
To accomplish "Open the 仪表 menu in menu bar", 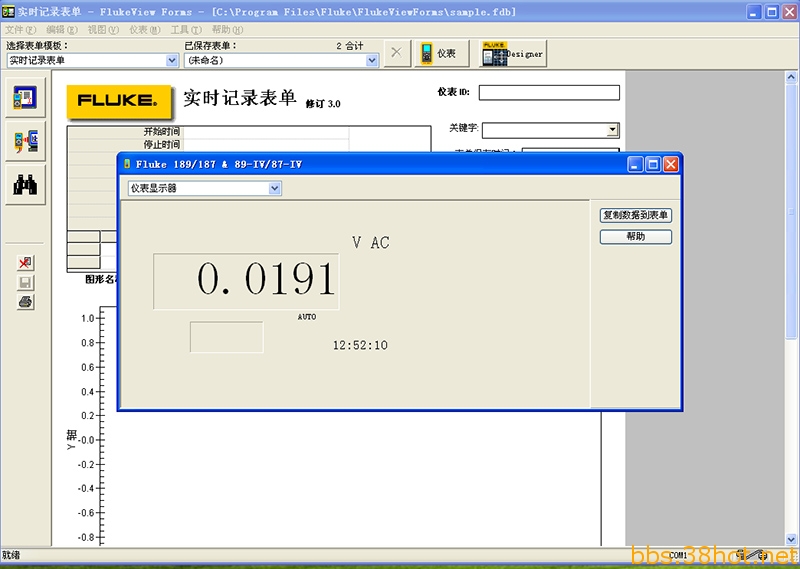I will [145, 30].
